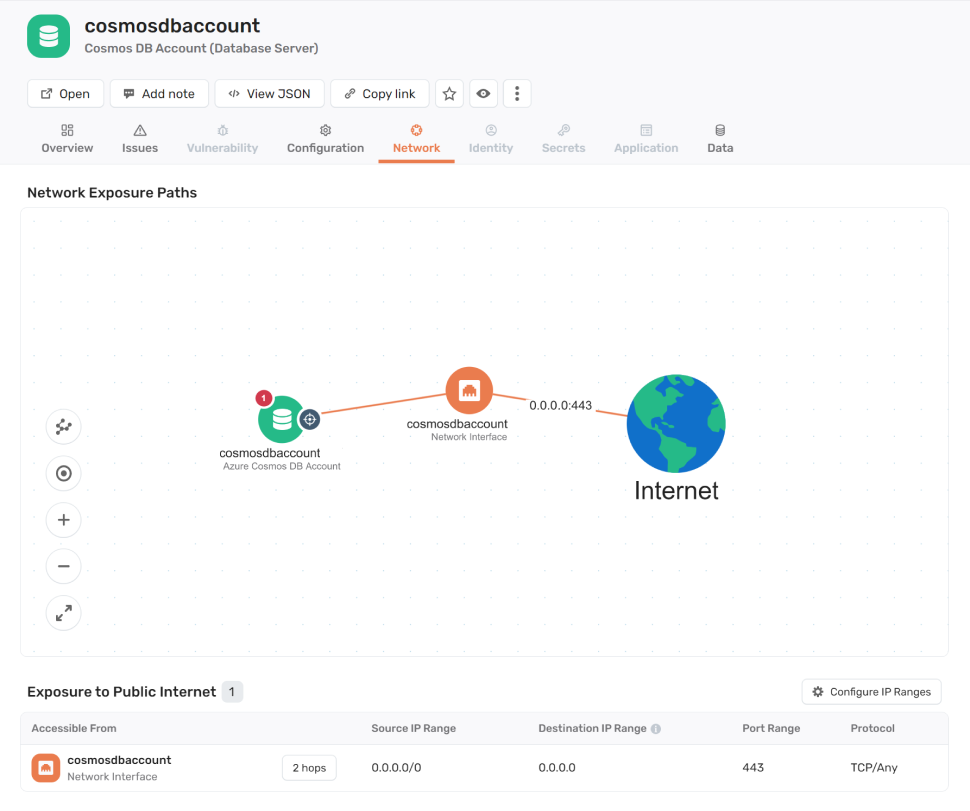The width and height of the screenshot is (970, 811).
Task: Expand graph to fullscreen
Action: [x=64, y=613]
